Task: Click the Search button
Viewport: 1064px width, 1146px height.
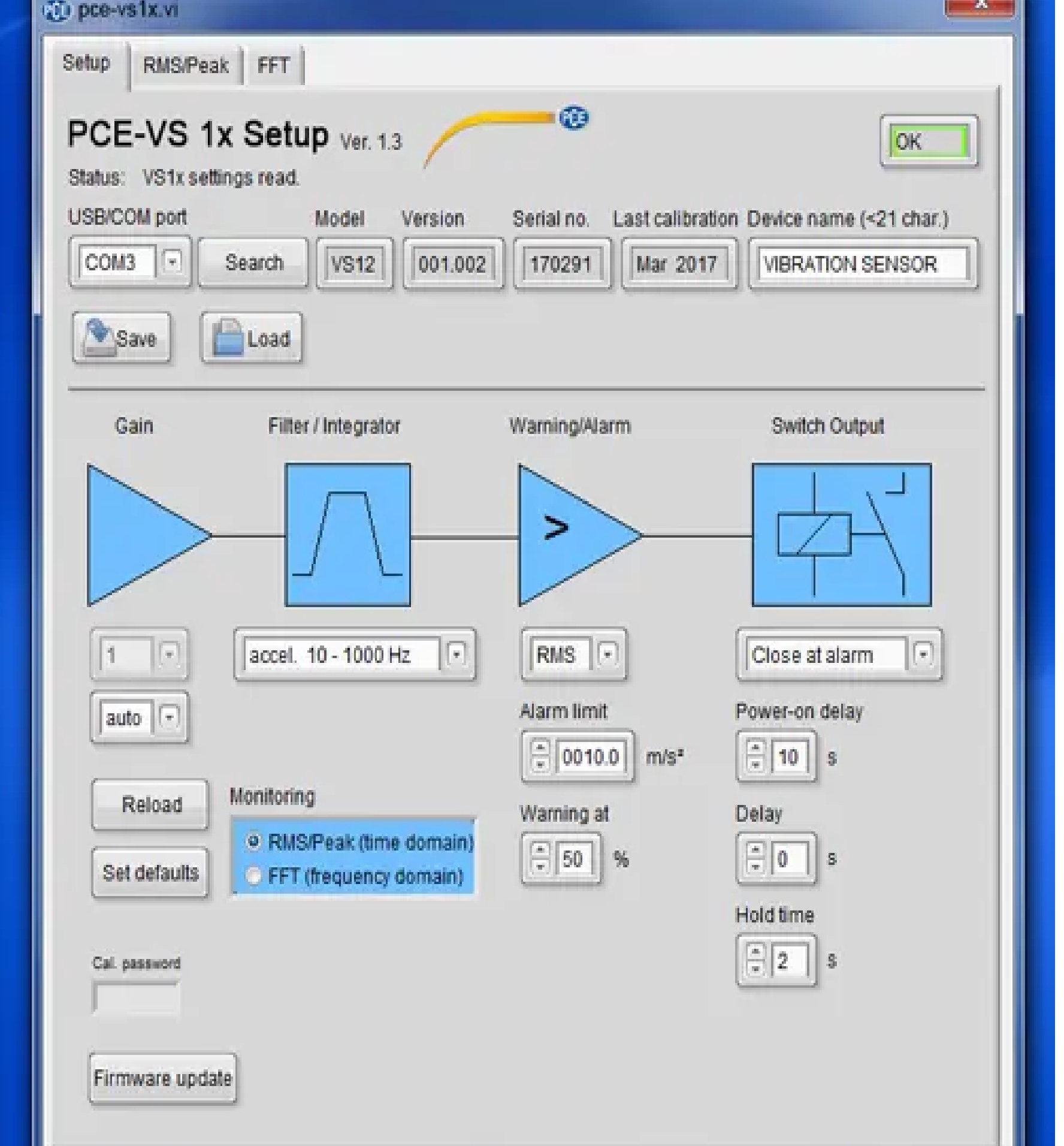Action: pos(253,263)
